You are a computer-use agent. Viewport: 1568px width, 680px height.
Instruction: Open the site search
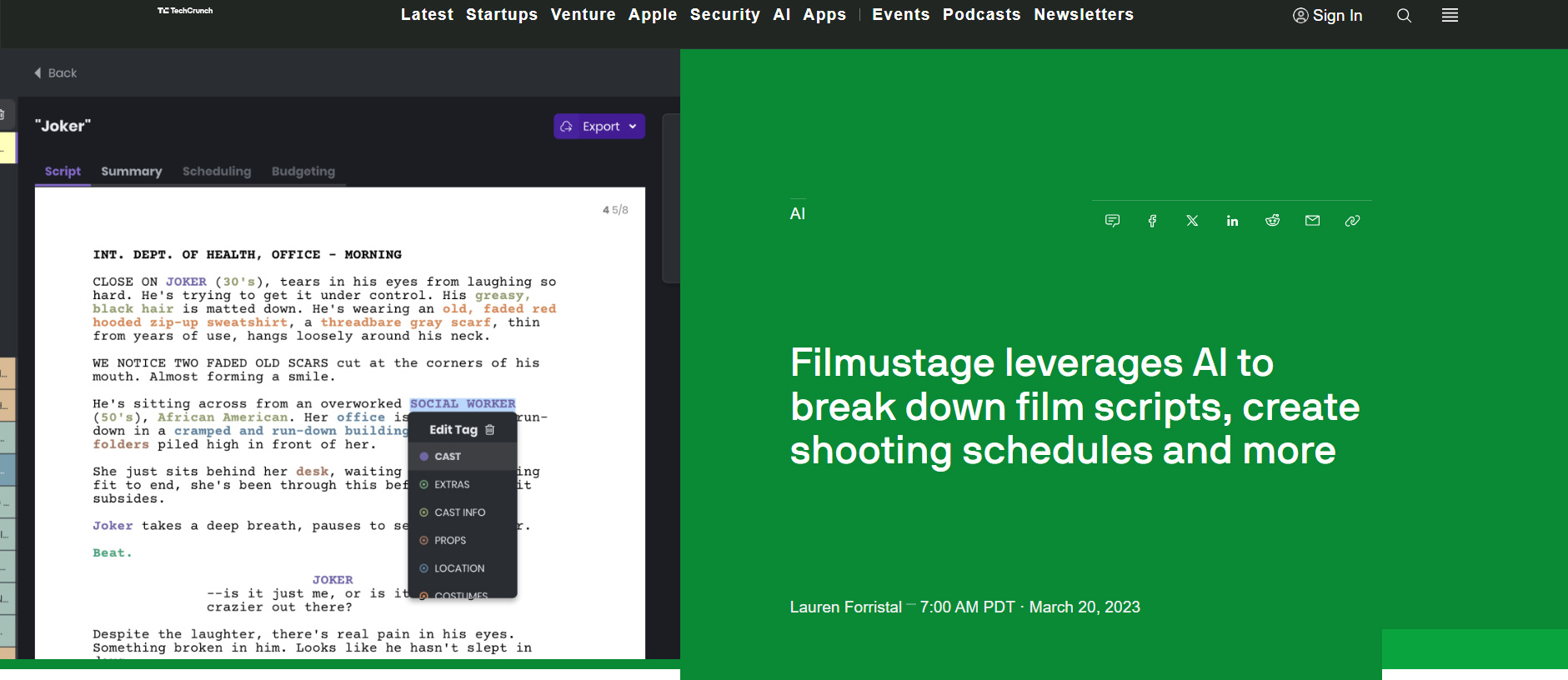tap(1404, 16)
